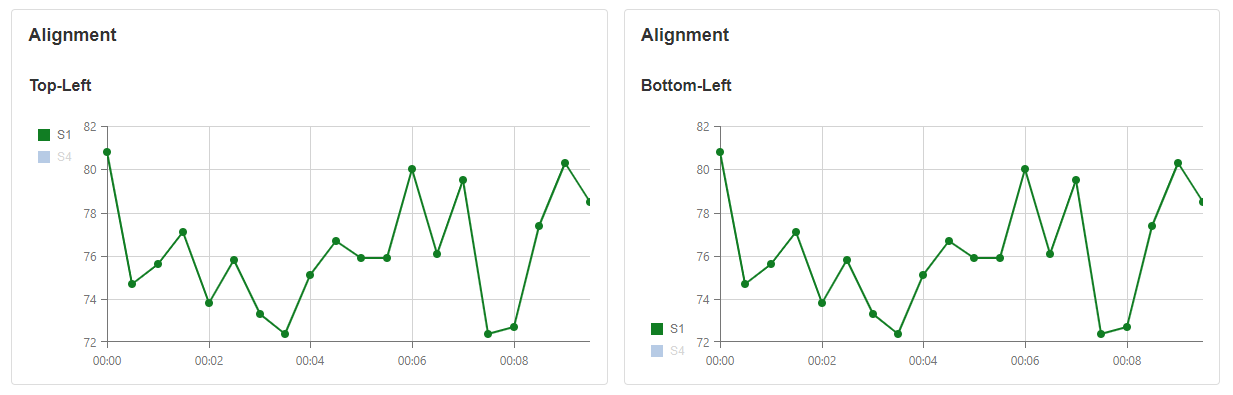The image size is (1233, 395).
Task: Toggle S4 legend swatch in Top-Left chart
Action: click(x=44, y=157)
